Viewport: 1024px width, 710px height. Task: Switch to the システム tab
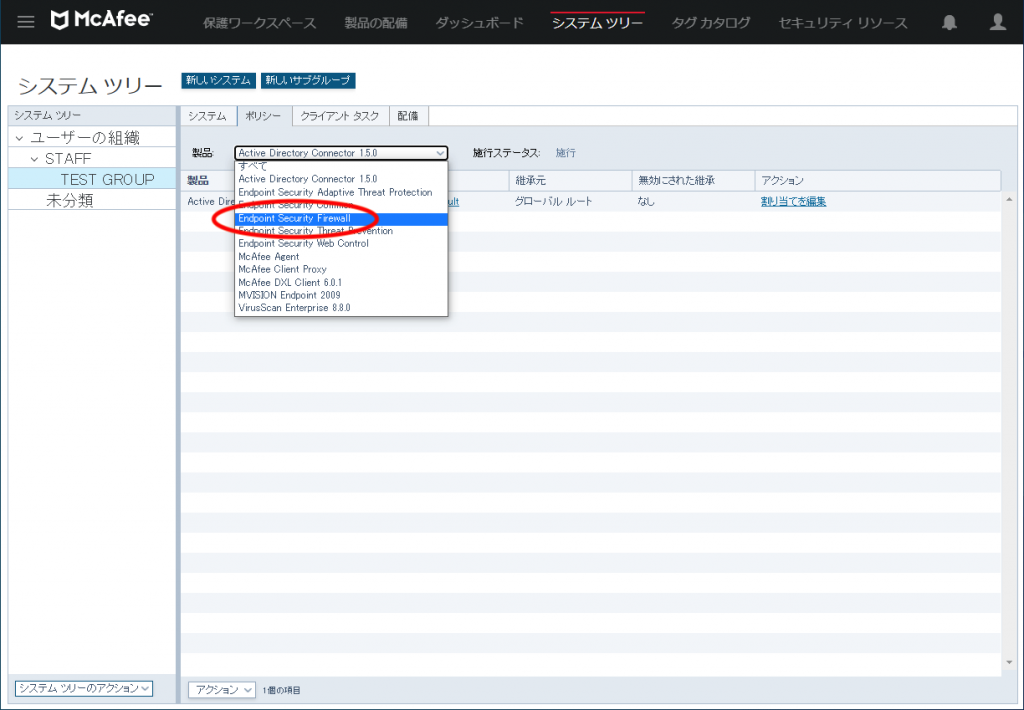click(208, 116)
